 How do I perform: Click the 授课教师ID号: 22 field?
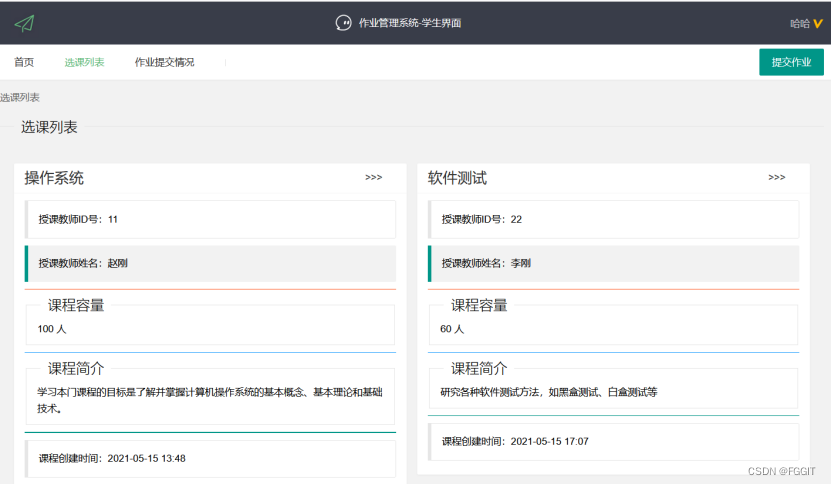(x=613, y=219)
